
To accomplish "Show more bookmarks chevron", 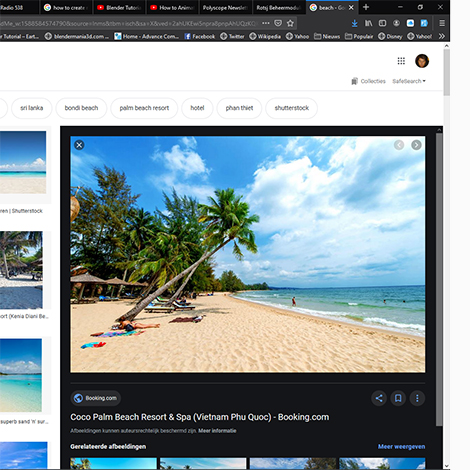I will pos(442,36).
